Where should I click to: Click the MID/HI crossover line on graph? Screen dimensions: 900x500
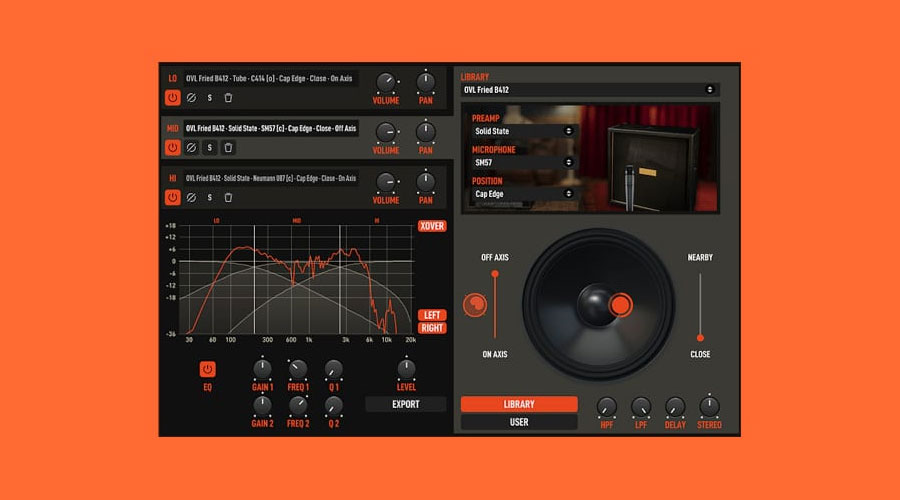pyautogui.click(x=340, y=280)
